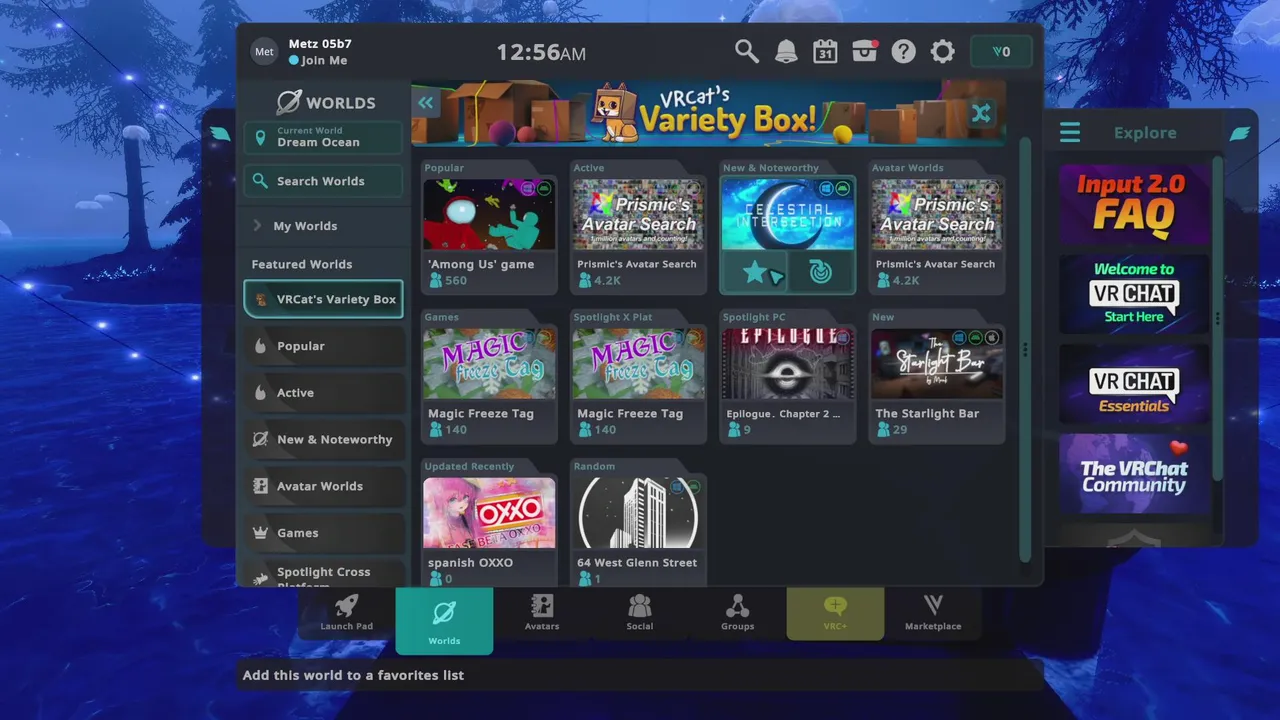Open the Marketplace tab

933,612
